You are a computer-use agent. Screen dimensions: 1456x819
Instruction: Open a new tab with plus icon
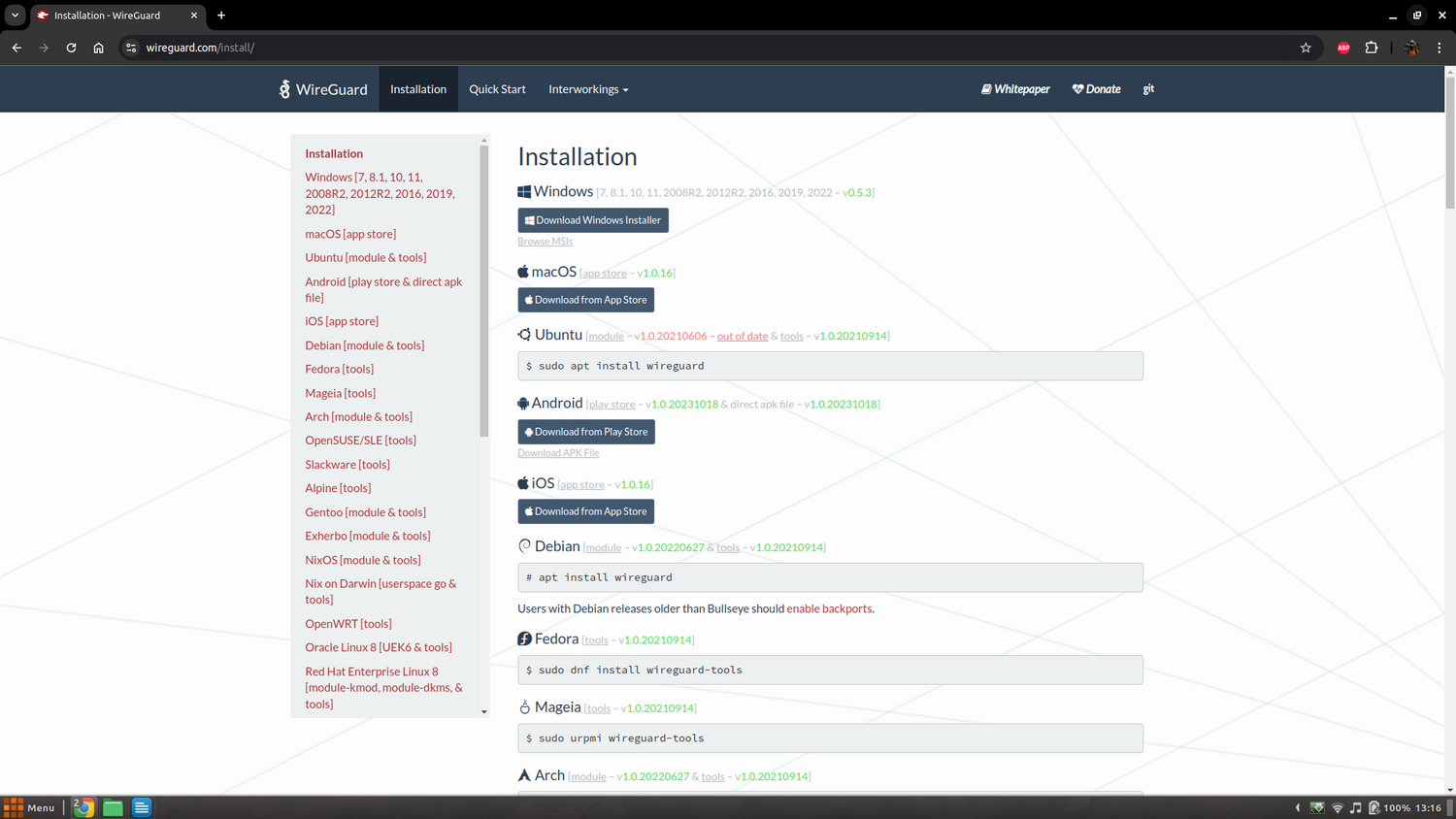coord(221,16)
